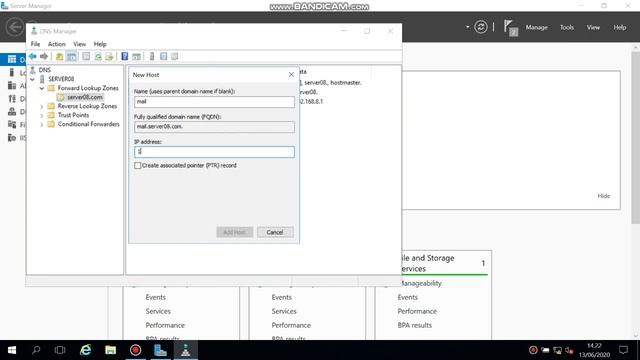
Task: Click Bandicam record icon on taskbar
Action: (x=136, y=350)
